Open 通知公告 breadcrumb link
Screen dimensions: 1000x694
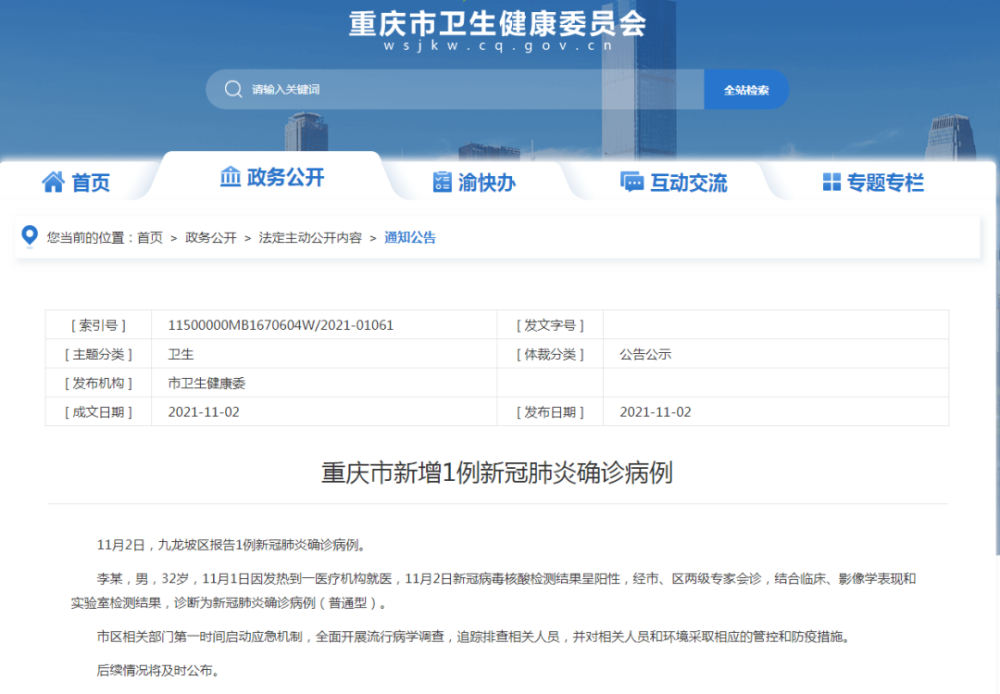tap(410, 238)
